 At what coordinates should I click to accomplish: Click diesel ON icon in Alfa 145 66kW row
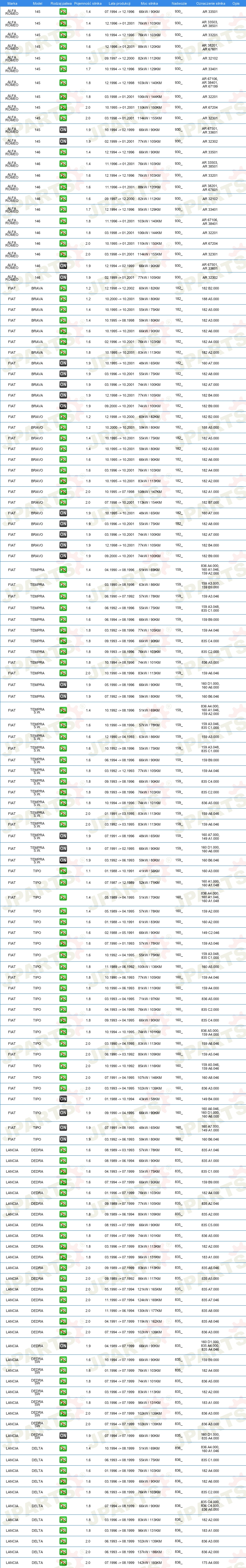[x=63, y=130]
